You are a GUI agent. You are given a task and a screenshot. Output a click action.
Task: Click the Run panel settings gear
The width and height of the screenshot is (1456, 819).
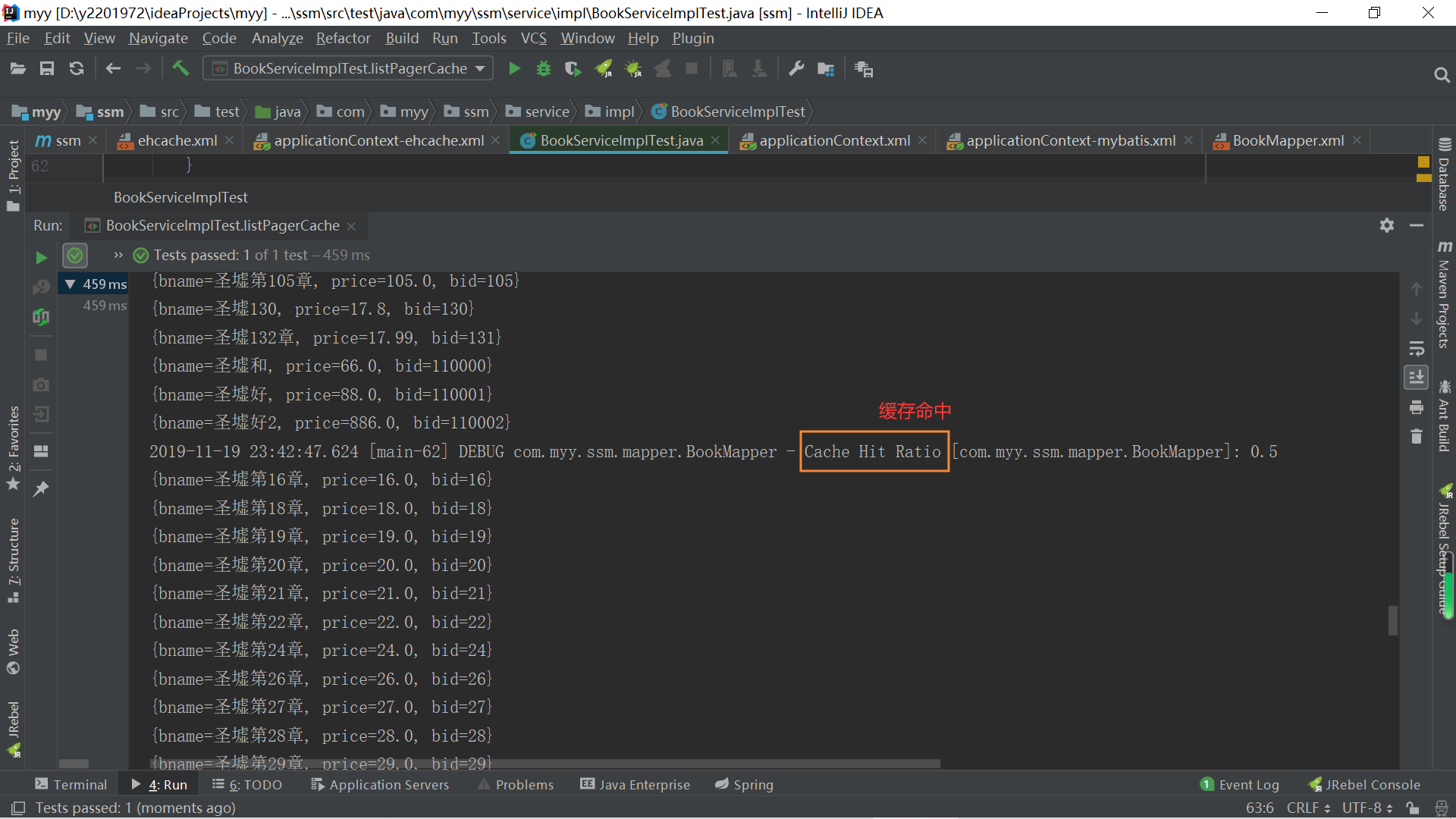click(1387, 225)
